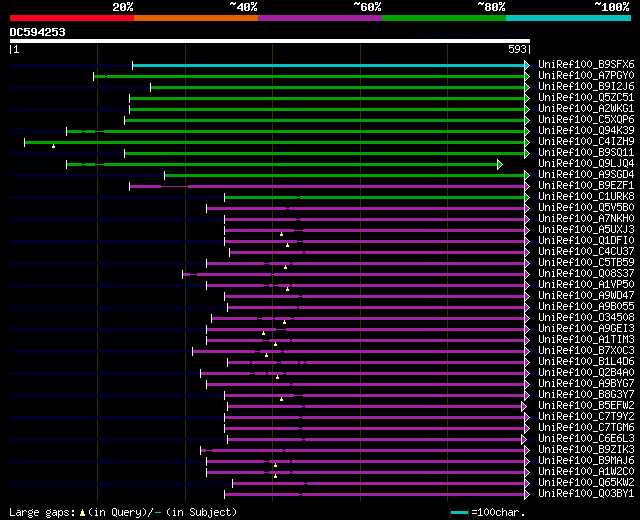Click the purple ~60% identity legend segment

coord(320,18)
